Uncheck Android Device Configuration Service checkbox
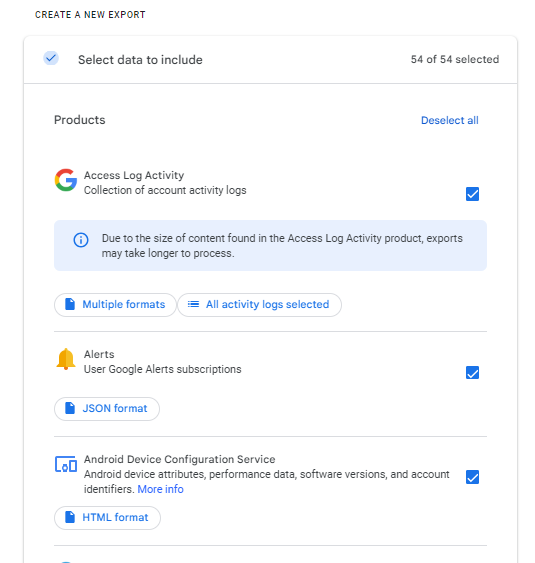 pos(472,477)
